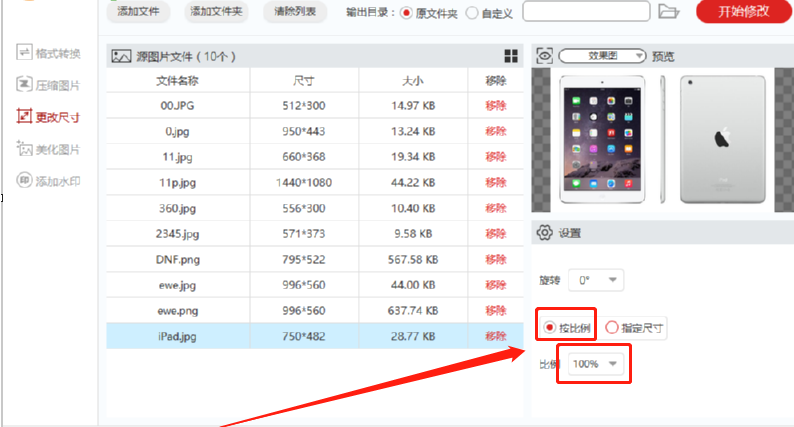
Task: Click the eye preview icon
Action: click(x=544, y=56)
